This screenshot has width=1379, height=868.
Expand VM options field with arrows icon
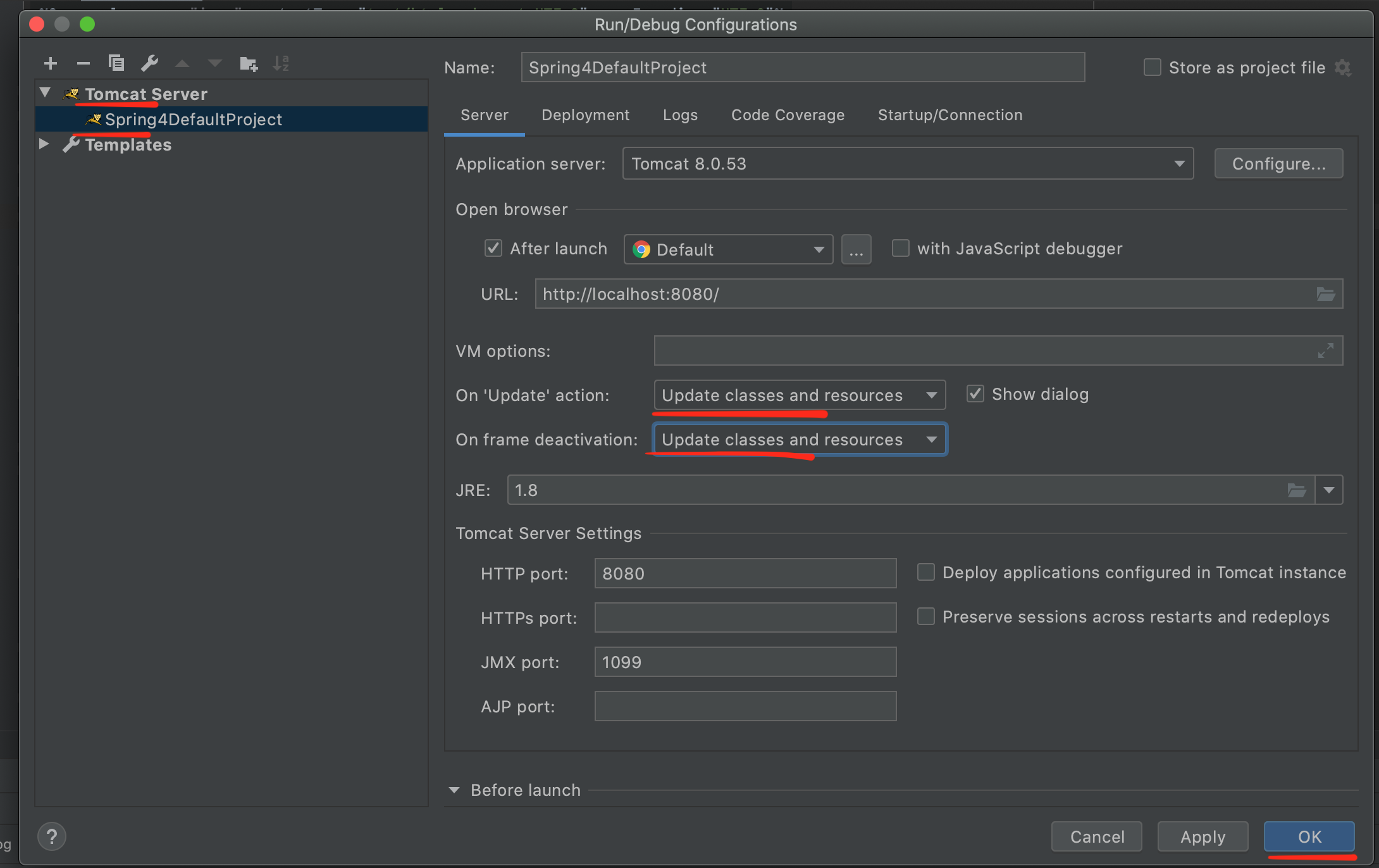coord(1325,351)
